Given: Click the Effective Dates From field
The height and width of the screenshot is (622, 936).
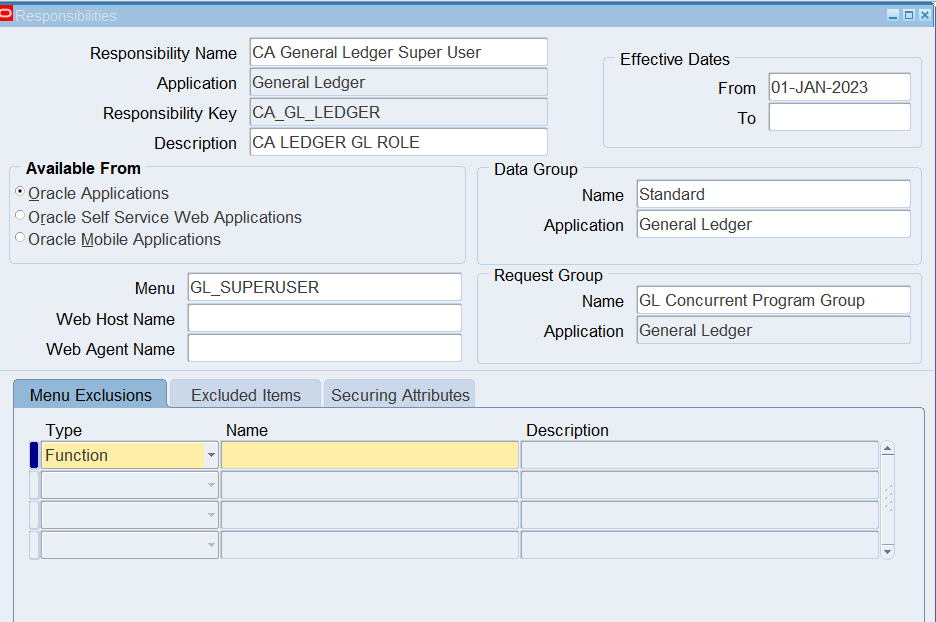Looking at the screenshot, I should click(x=839, y=87).
